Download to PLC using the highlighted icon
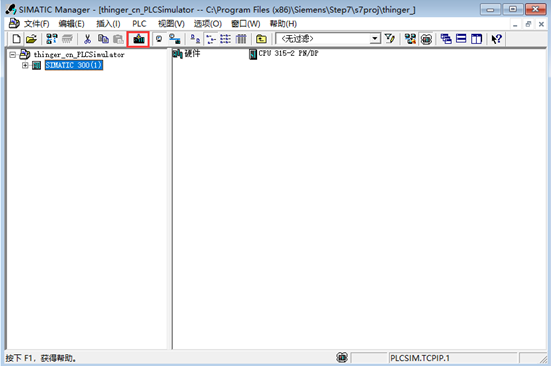 tap(138, 39)
